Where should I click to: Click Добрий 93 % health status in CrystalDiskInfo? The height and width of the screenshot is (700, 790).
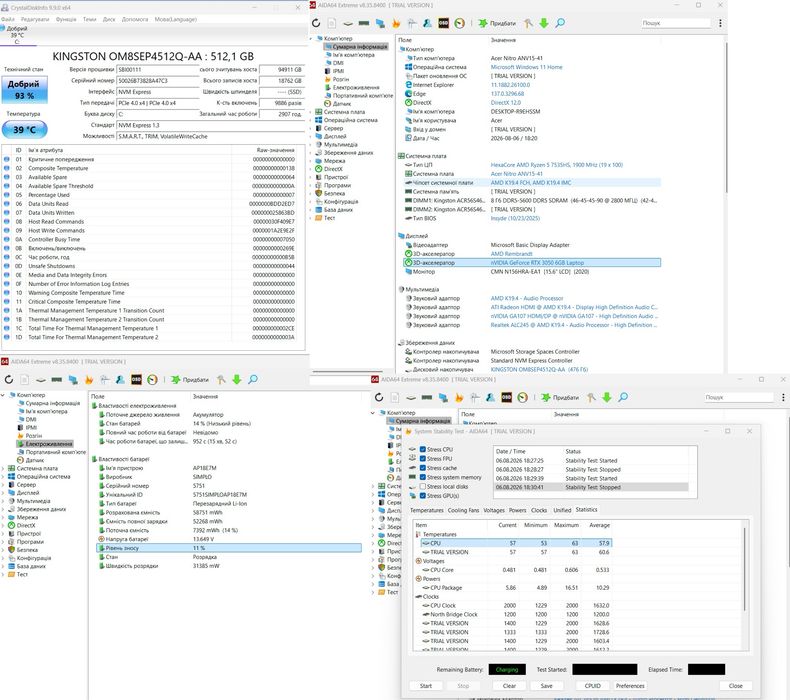click(24, 89)
